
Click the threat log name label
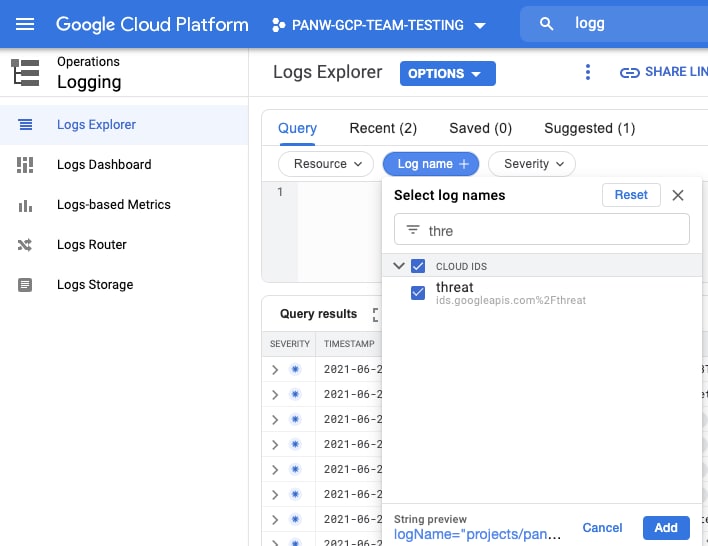tap(454, 287)
